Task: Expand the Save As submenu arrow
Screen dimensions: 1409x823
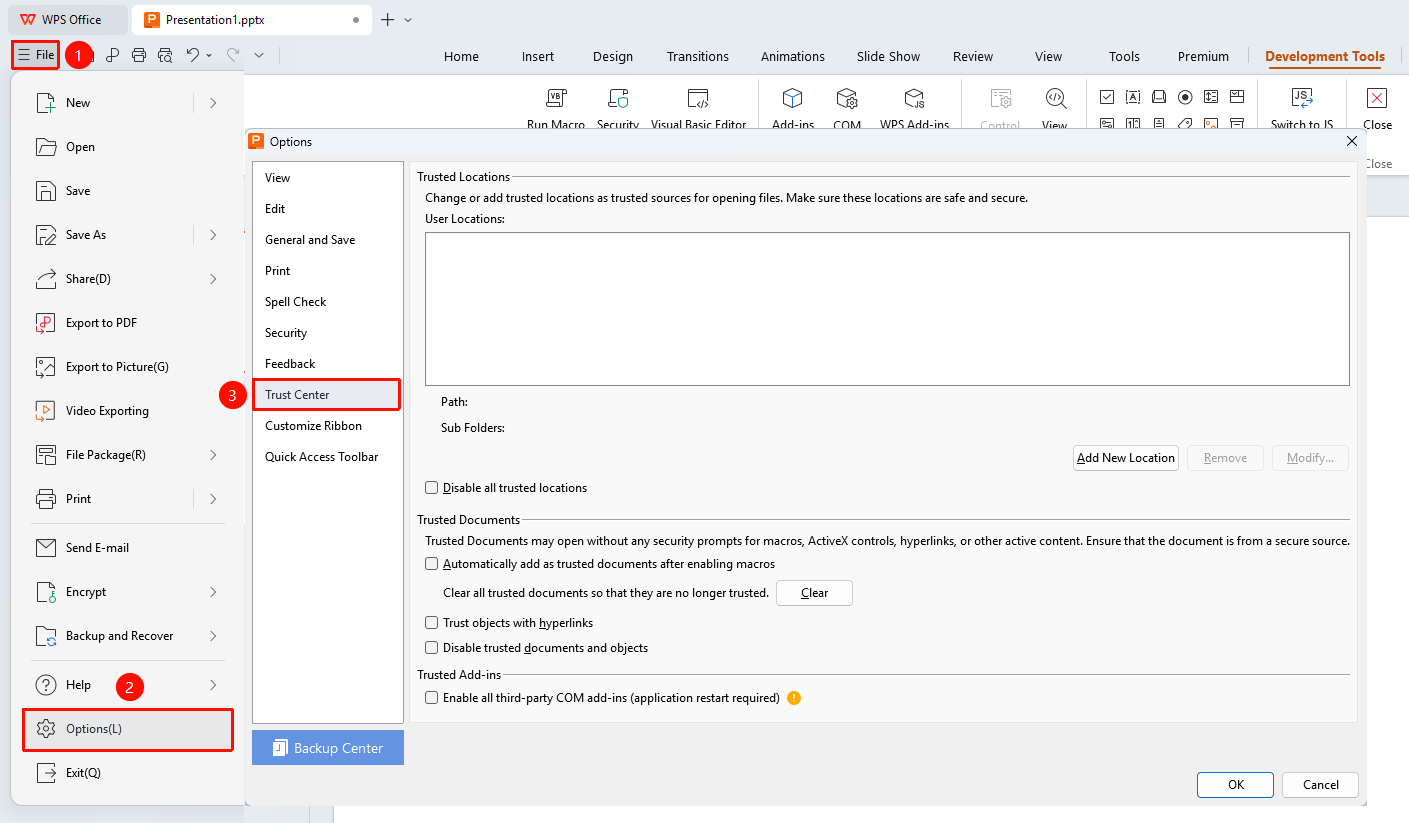Action: tap(213, 235)
